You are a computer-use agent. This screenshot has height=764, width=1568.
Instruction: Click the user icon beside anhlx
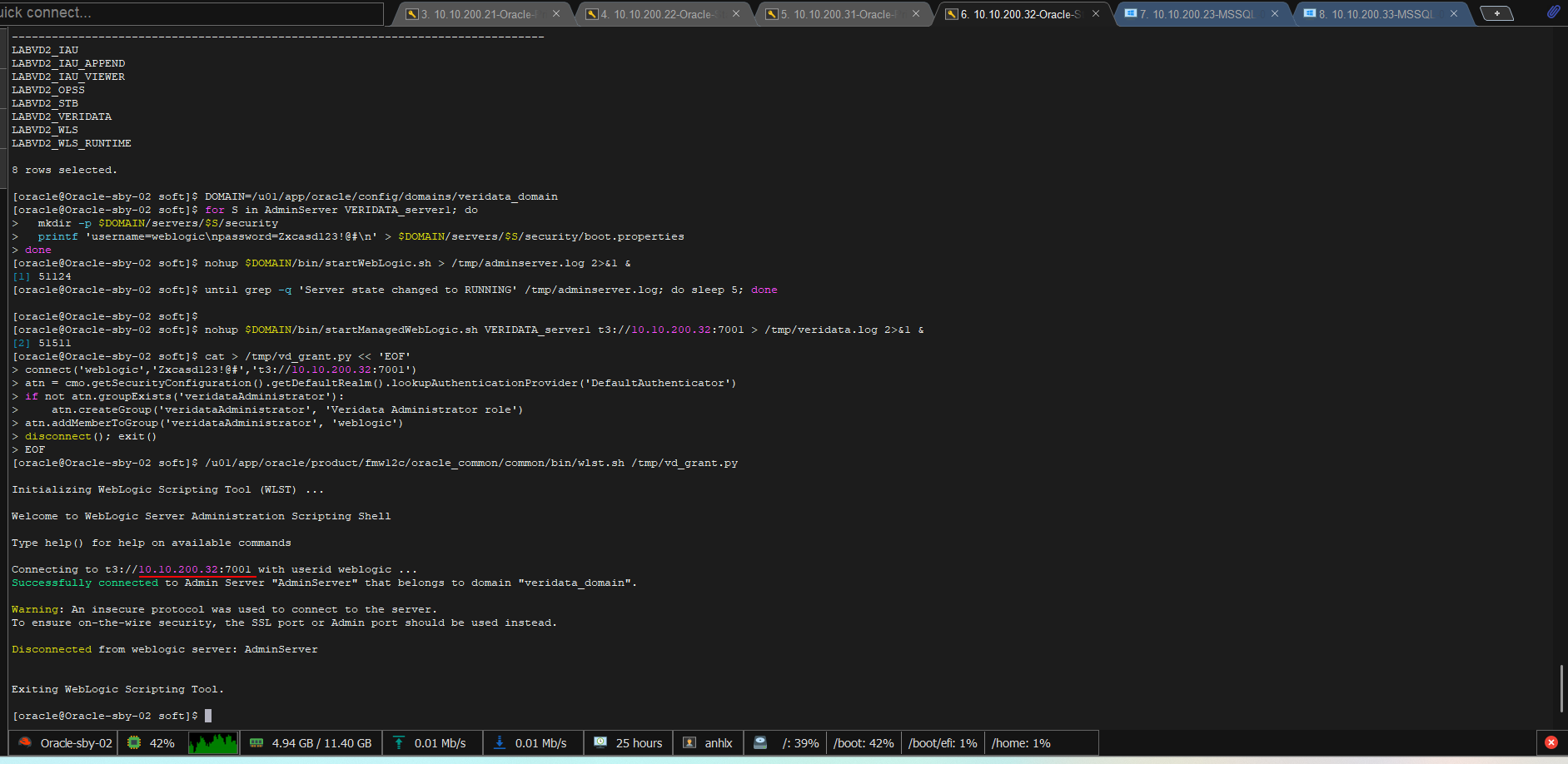click(689, 742)
